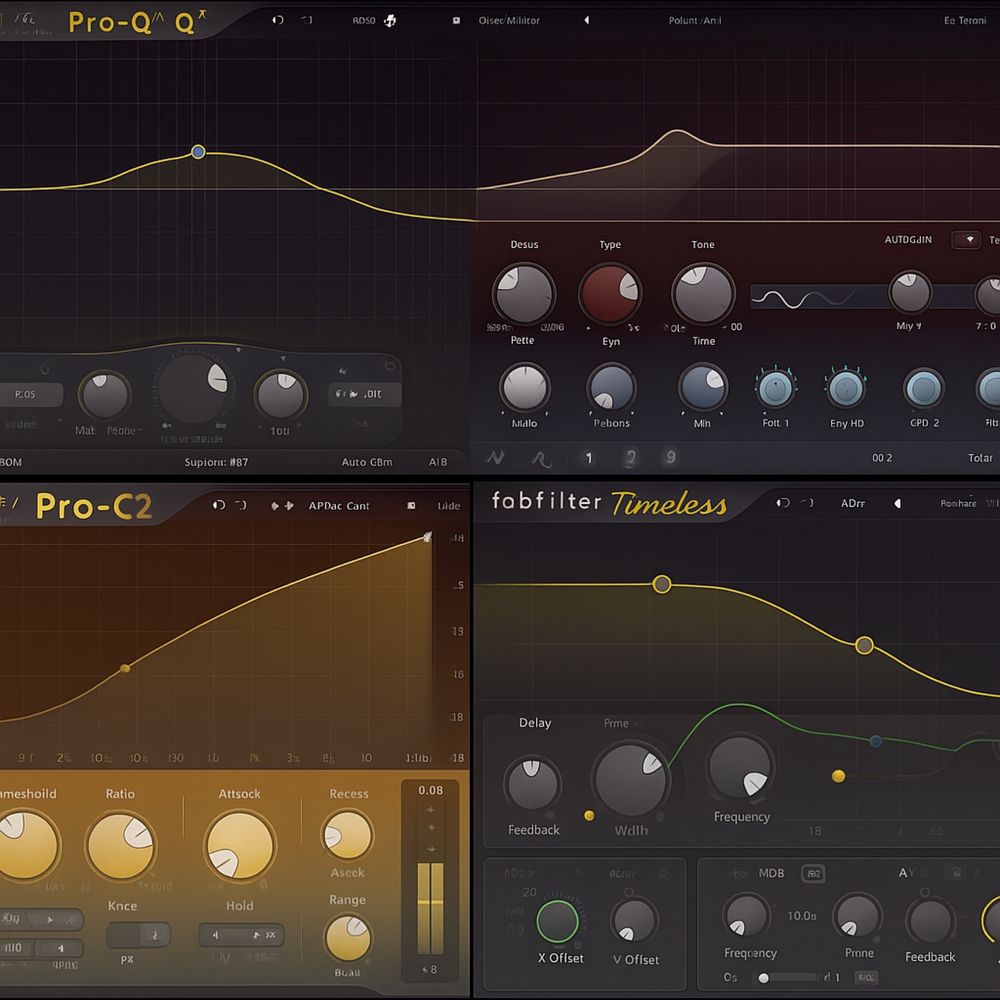The image size is (1000, 1000).
Task: Click the V Offset knob
Action: coord(634,920)
